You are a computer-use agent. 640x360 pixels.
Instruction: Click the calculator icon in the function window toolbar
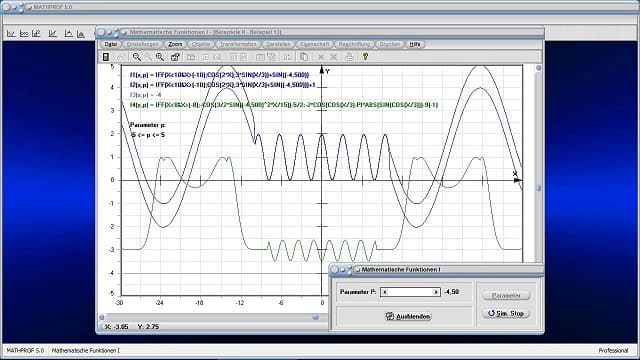[x=106, y=57]
